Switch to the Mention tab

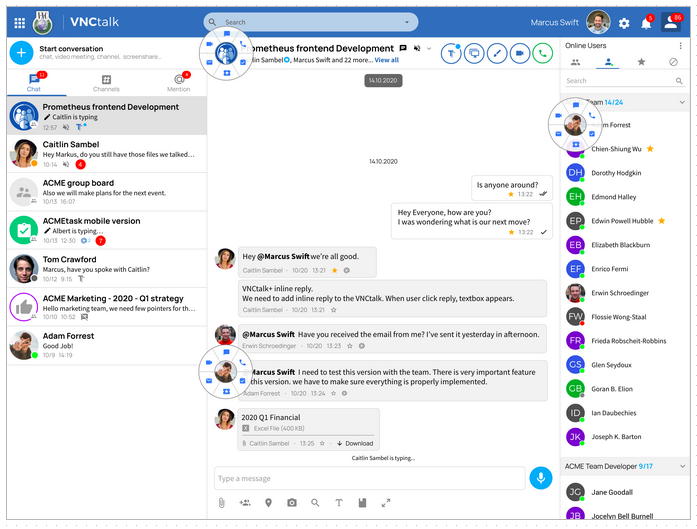coord(179,83)
